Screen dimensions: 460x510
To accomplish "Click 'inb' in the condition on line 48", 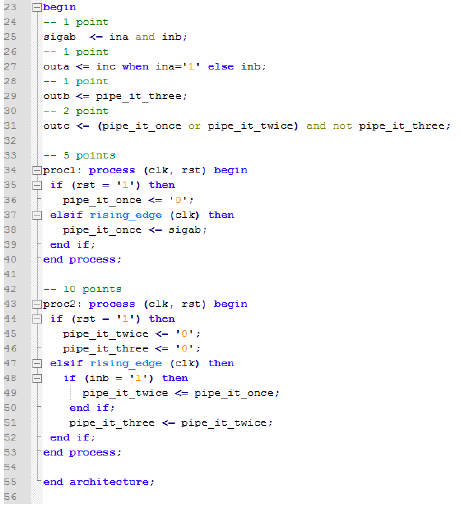I will (x=99, y=378).
